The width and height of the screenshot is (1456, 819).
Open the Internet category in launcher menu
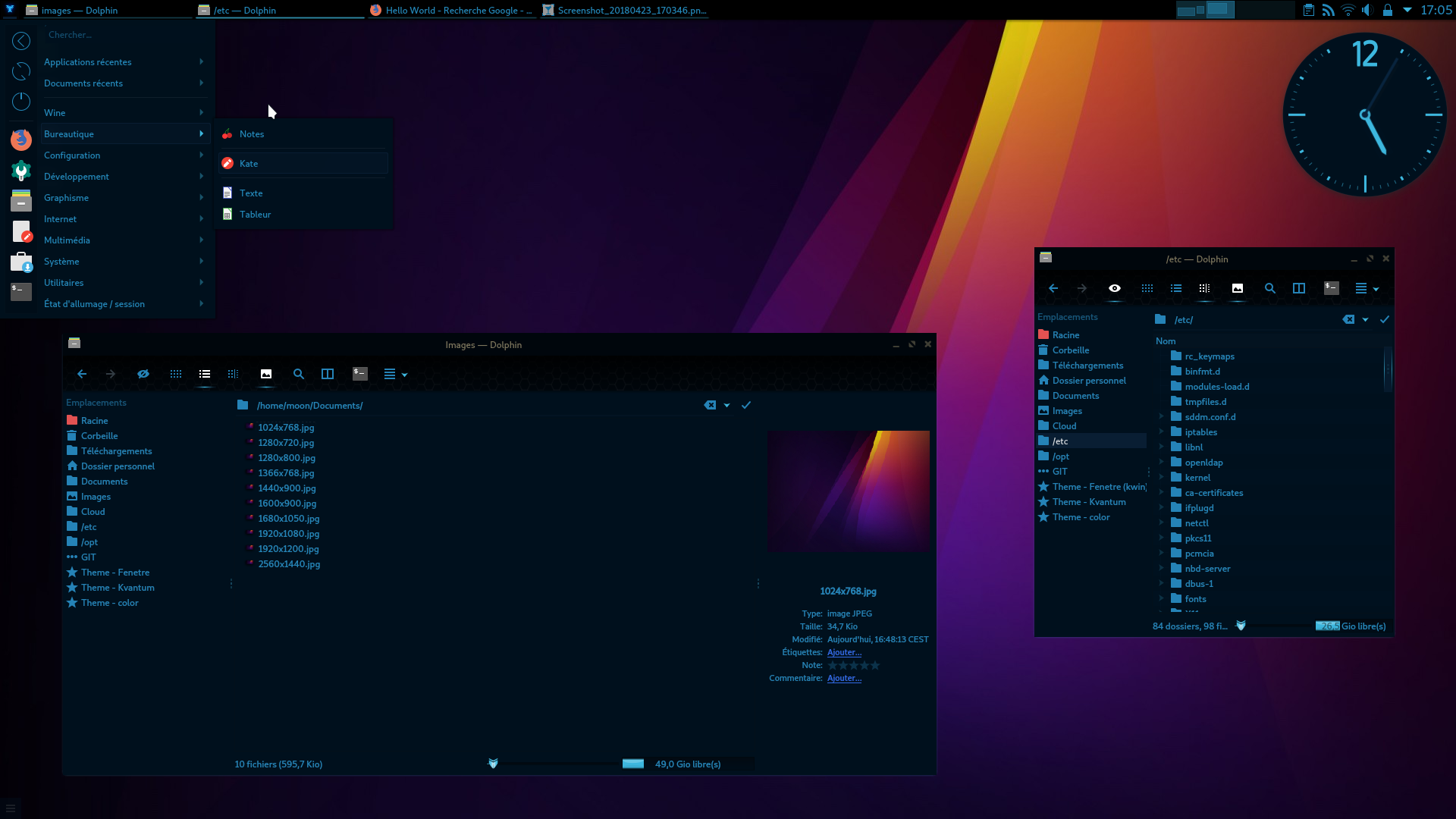pyautogui.click(x=61, y=219)
